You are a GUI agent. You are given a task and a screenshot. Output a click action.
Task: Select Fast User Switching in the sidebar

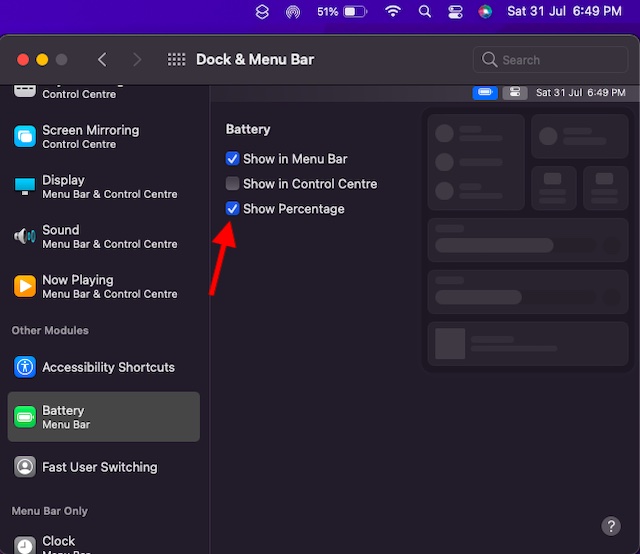click(104, 467)
